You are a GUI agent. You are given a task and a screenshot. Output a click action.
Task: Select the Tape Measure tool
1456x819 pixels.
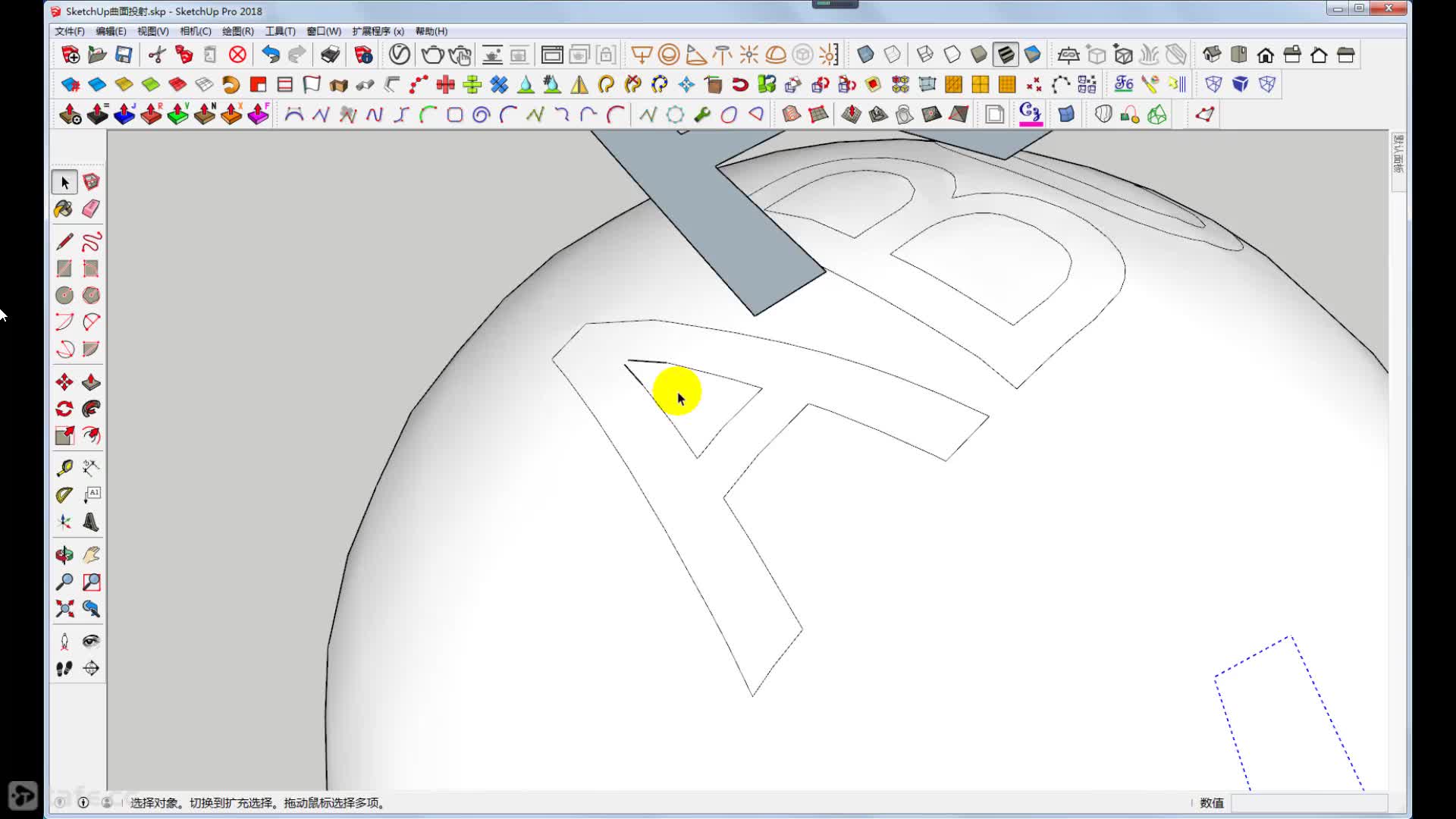[64, 468]
